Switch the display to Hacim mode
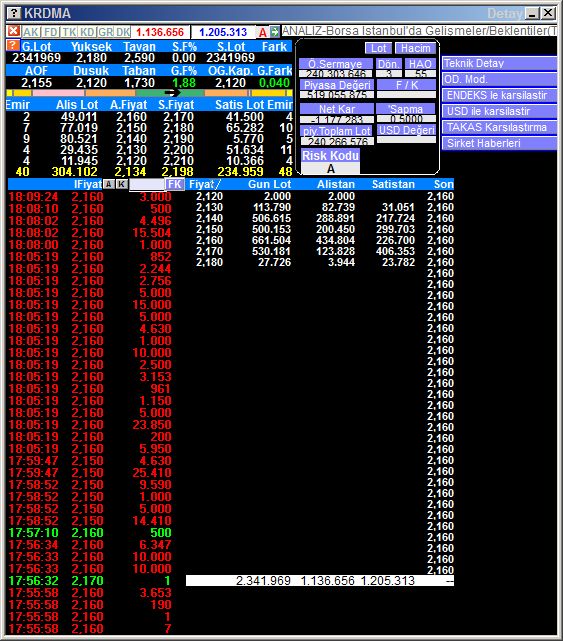The image size is (563, 641). 415,48
